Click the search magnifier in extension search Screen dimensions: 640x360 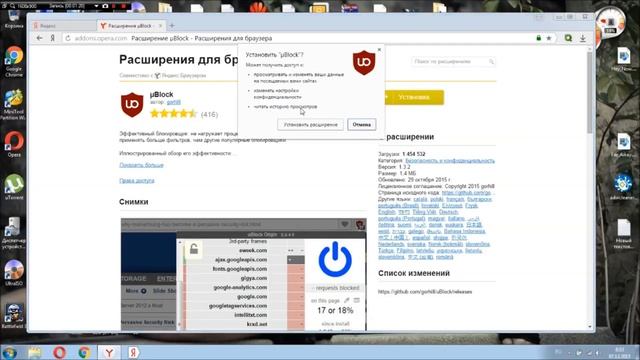(x=491, y=61)
